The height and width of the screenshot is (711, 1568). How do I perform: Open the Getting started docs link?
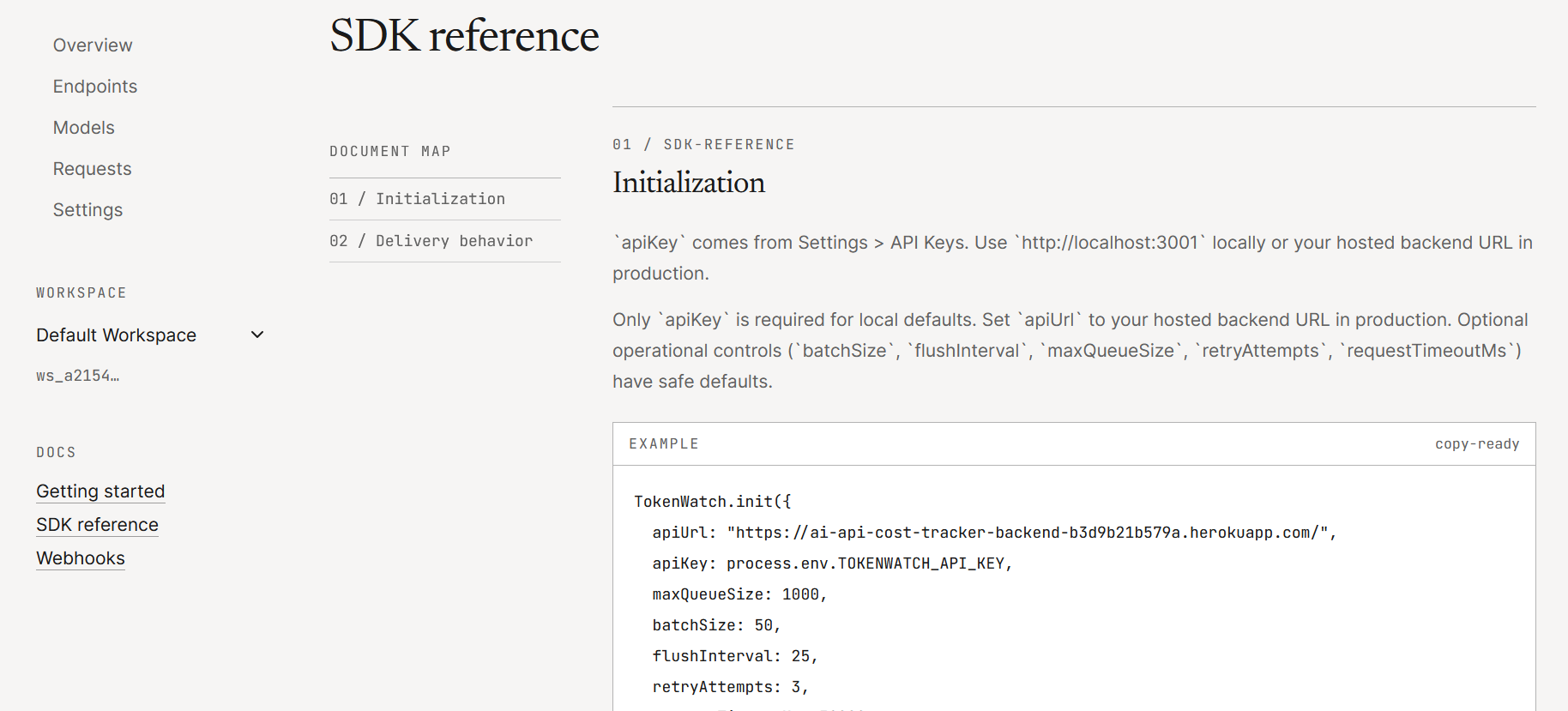click(100, 491)
